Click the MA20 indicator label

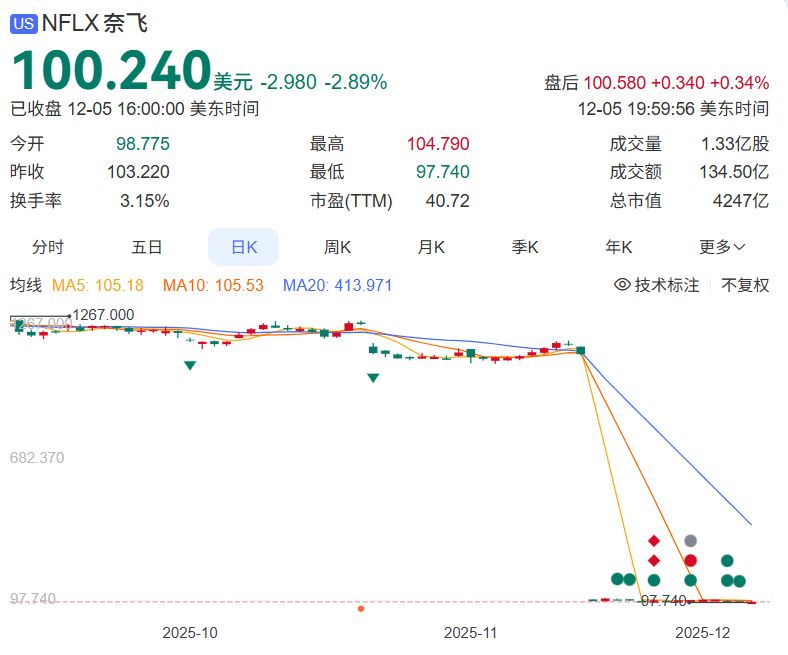(337, 285)
